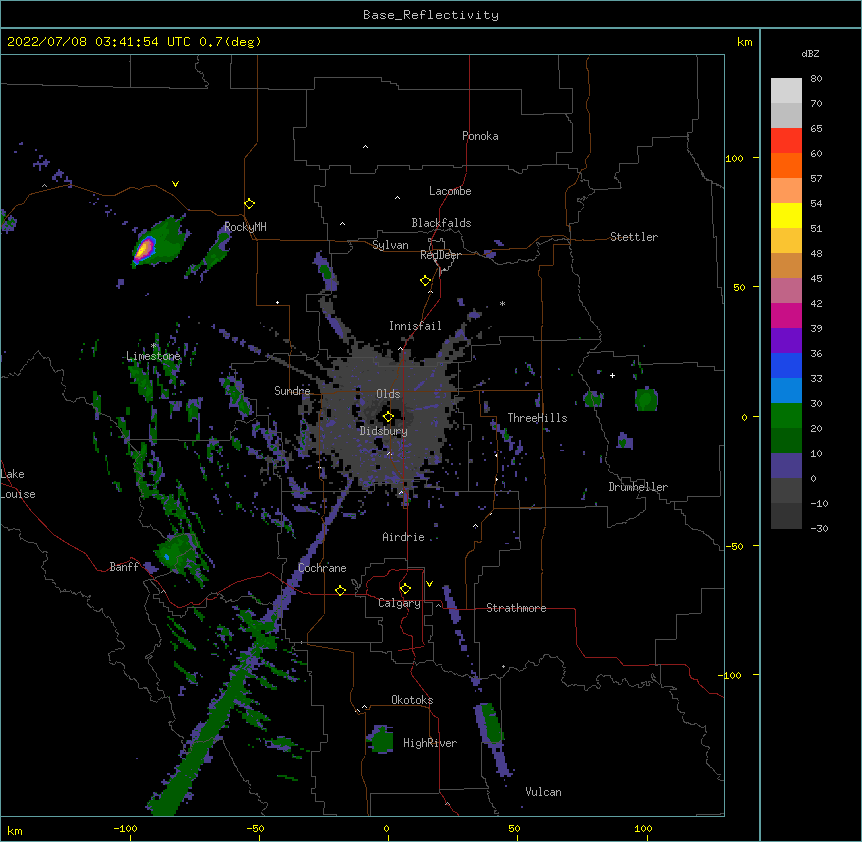Select the green echo beside HighRiver label
Screen dimensions: 862x842
(381, 740)
